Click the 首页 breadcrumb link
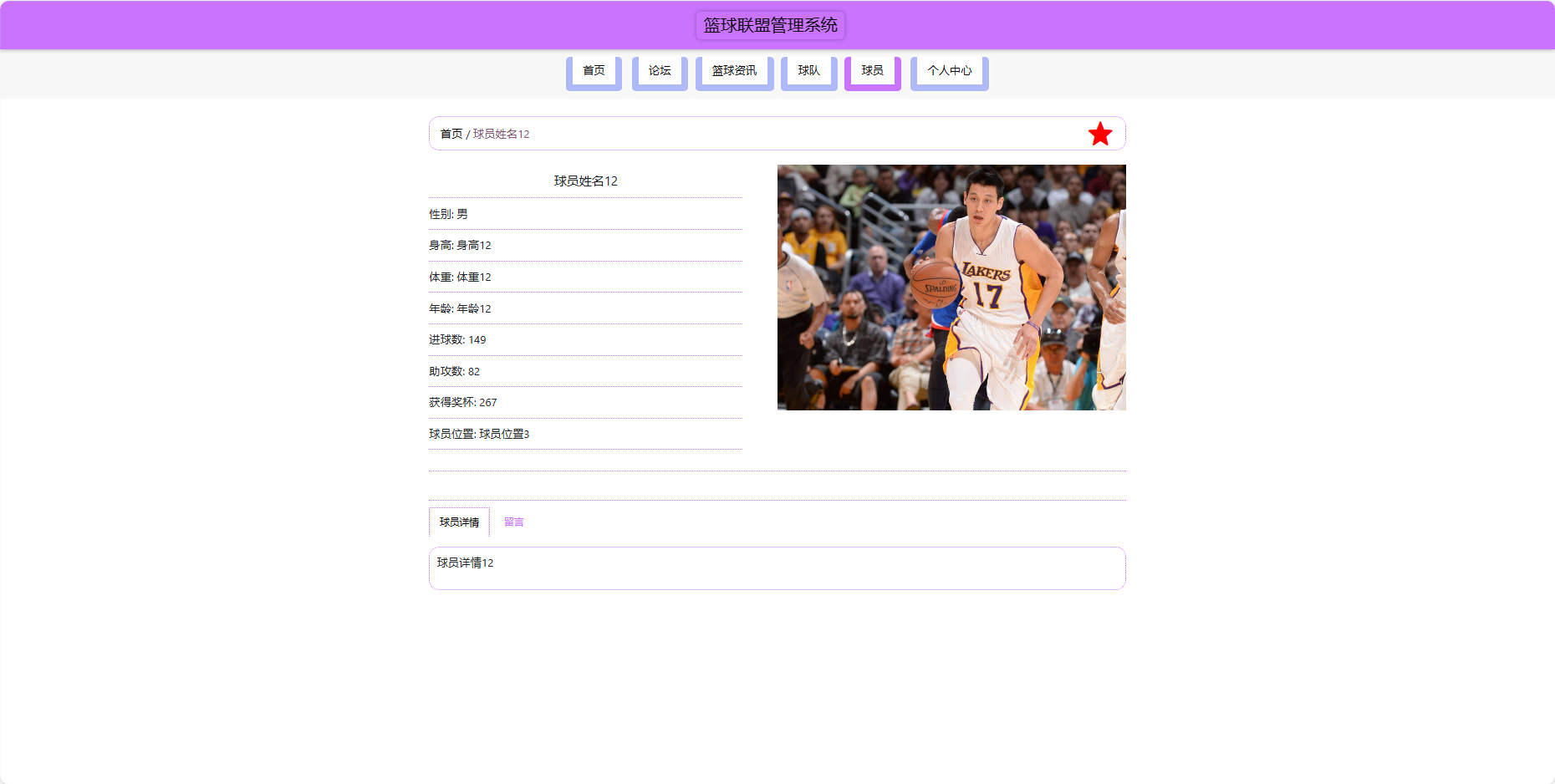 451,134
